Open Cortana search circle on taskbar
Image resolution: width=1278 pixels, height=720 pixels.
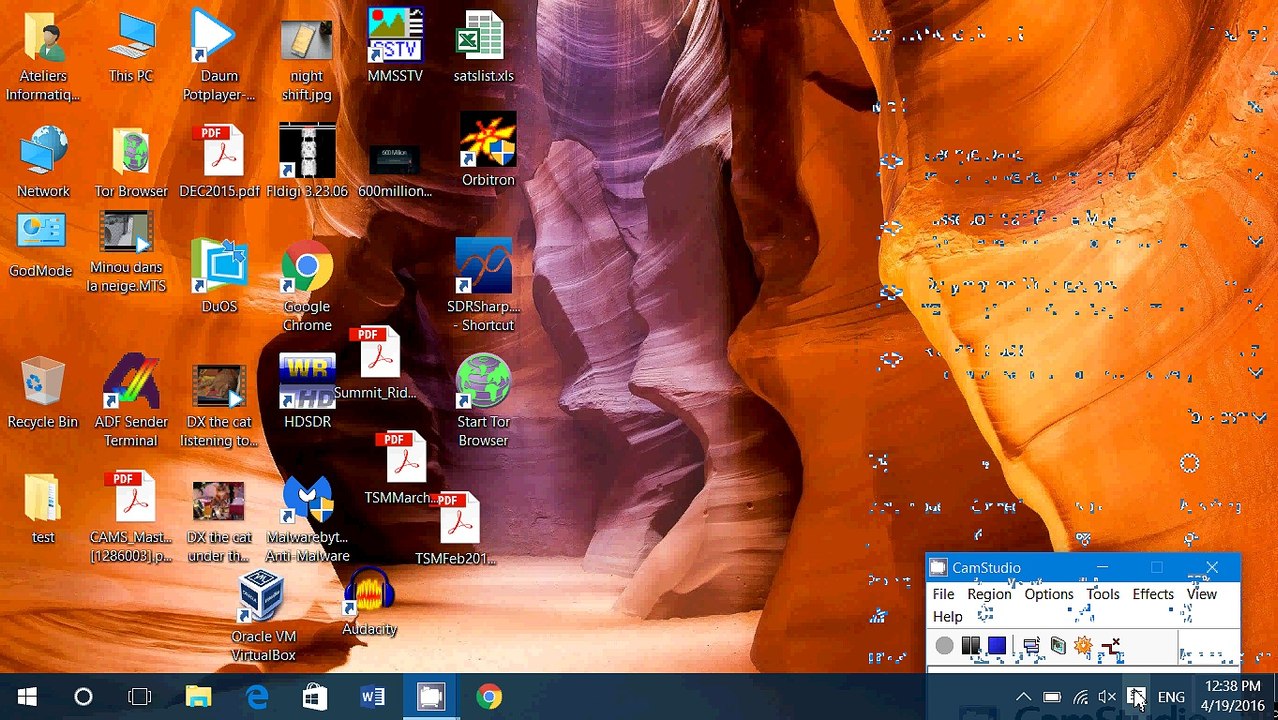click(83, 697)
